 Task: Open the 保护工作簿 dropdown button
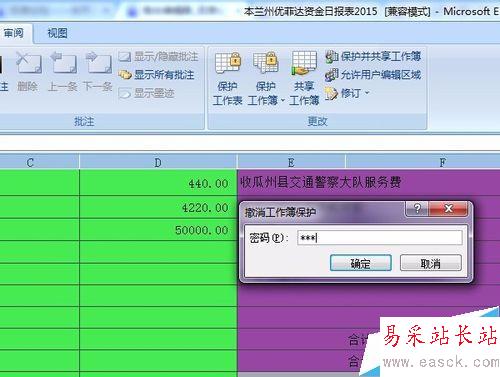coord(266,78)
